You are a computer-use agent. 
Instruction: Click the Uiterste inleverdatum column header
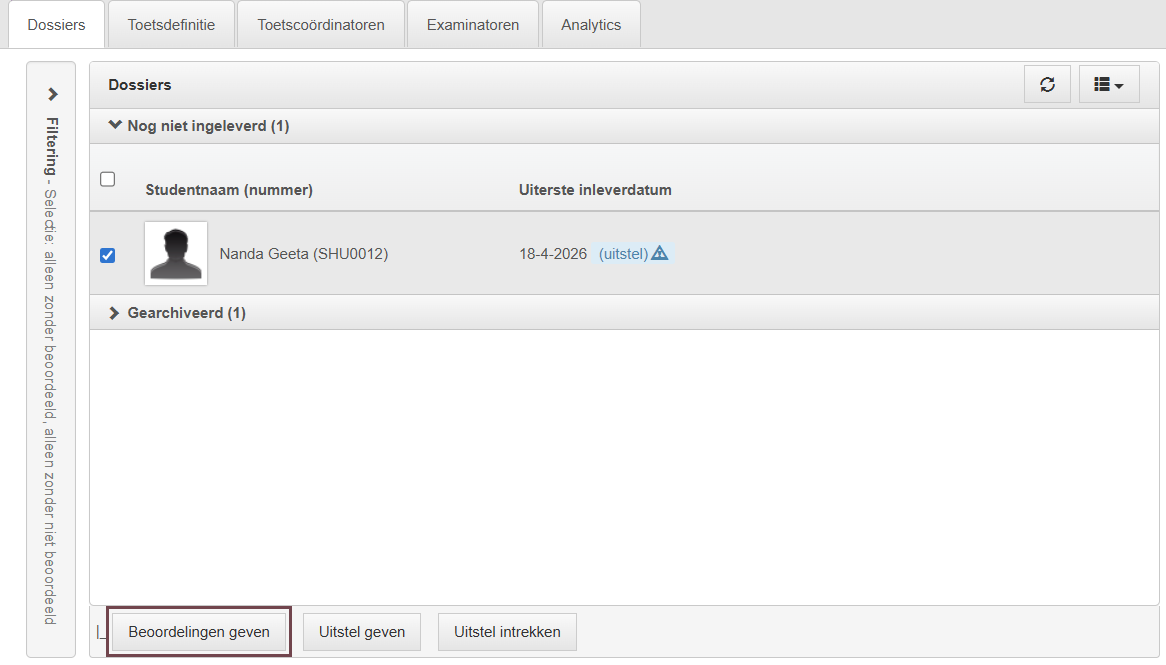click(595, 190)
